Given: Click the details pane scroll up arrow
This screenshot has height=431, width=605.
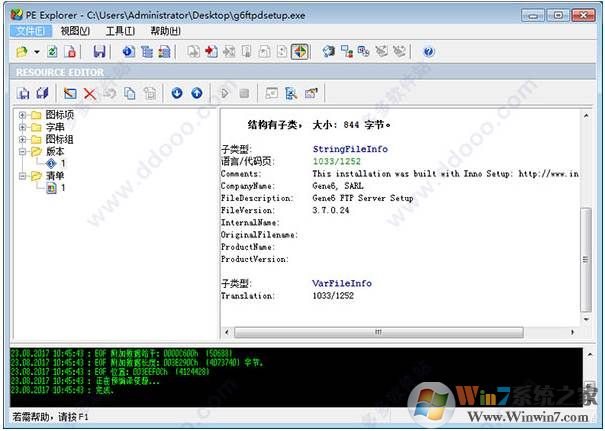Looking at the screenshot, I should (x=586, y=115).
